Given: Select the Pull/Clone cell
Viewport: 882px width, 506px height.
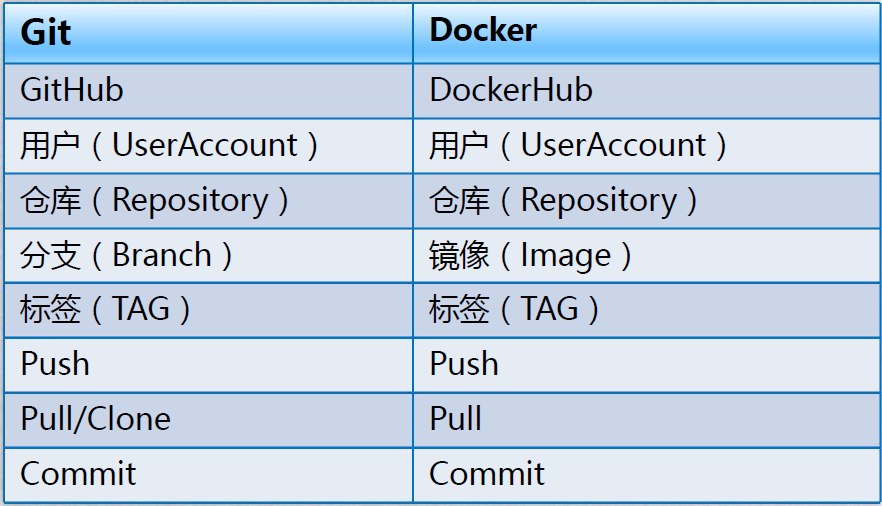Looking at the screenshot, I should coord(95,419).
